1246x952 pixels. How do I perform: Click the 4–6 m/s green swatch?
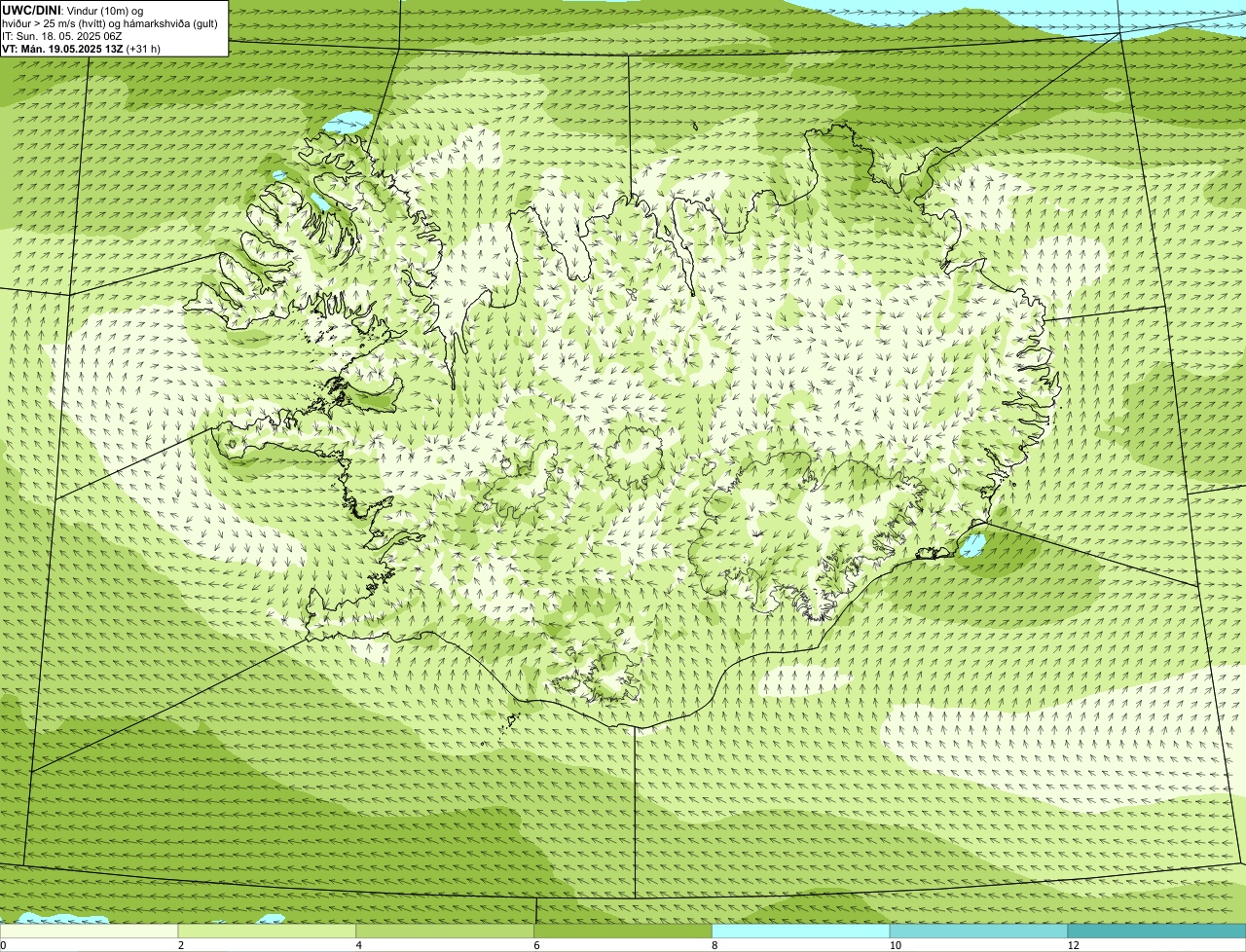[446, 932]
